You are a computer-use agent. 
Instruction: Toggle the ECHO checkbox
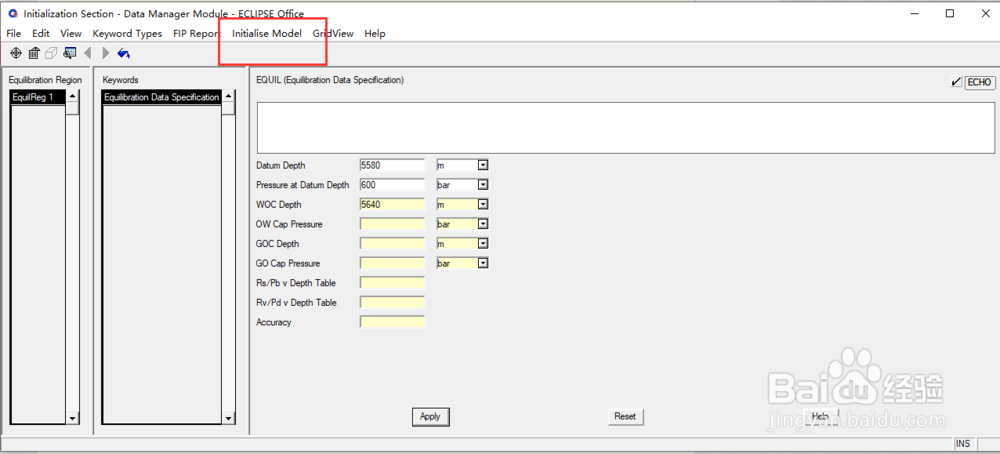click(956, 82)
